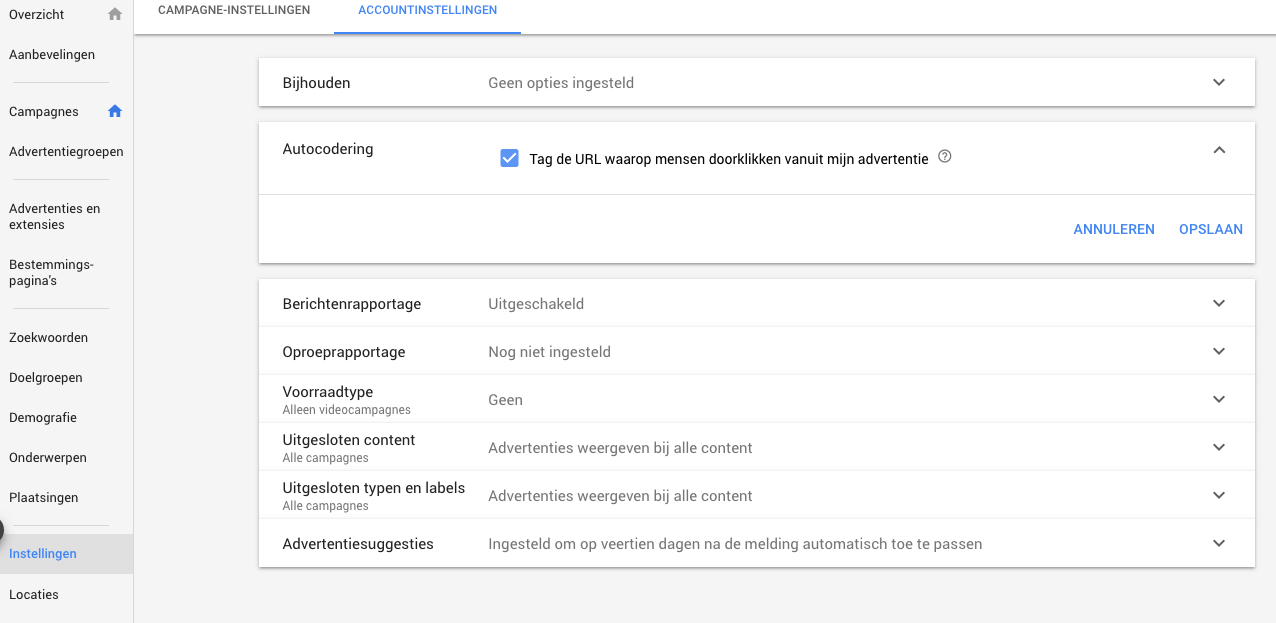This screenshot has width=1276, height=623.
Task: Switch to the Campagne-instellingen tab
Action: click(234, 10)
